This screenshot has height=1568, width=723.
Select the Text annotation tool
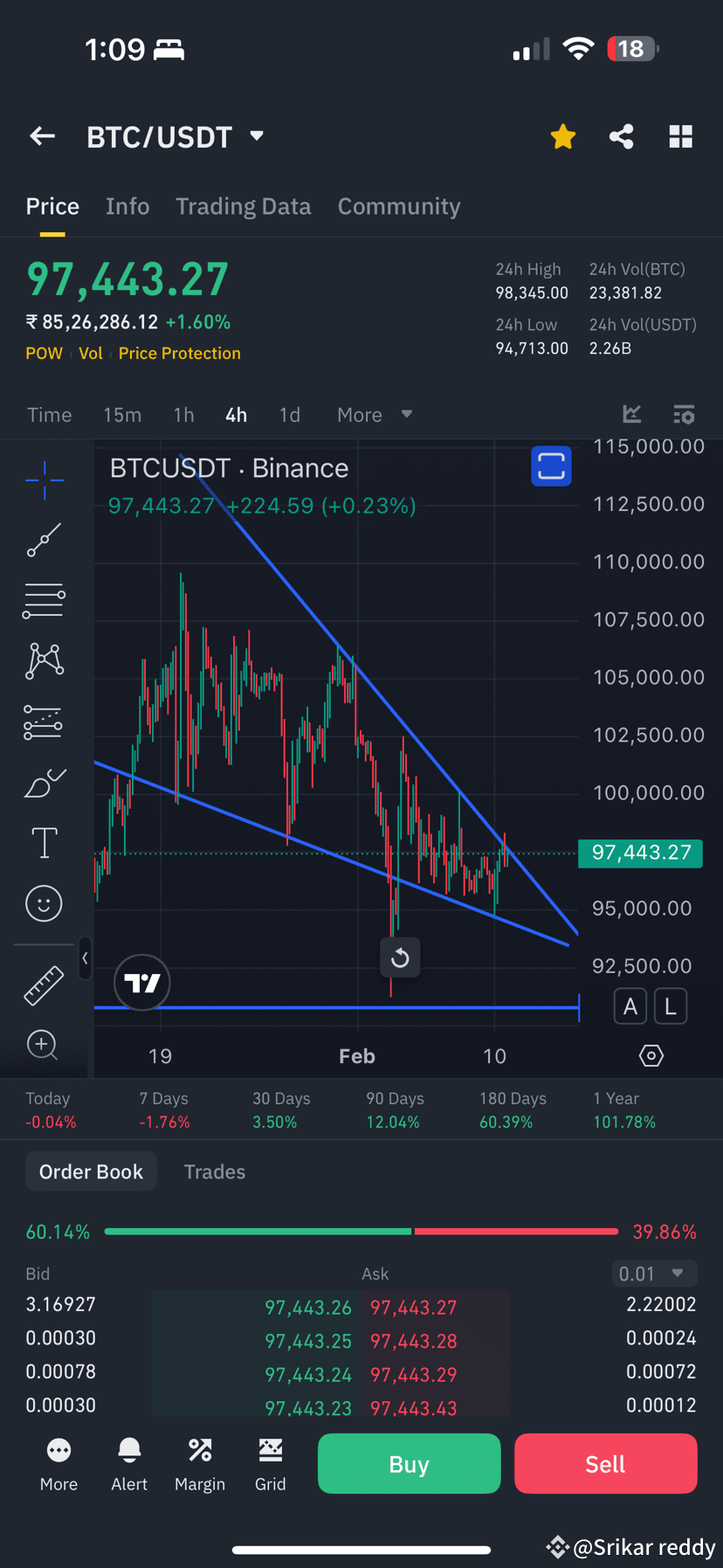[45, 843]
